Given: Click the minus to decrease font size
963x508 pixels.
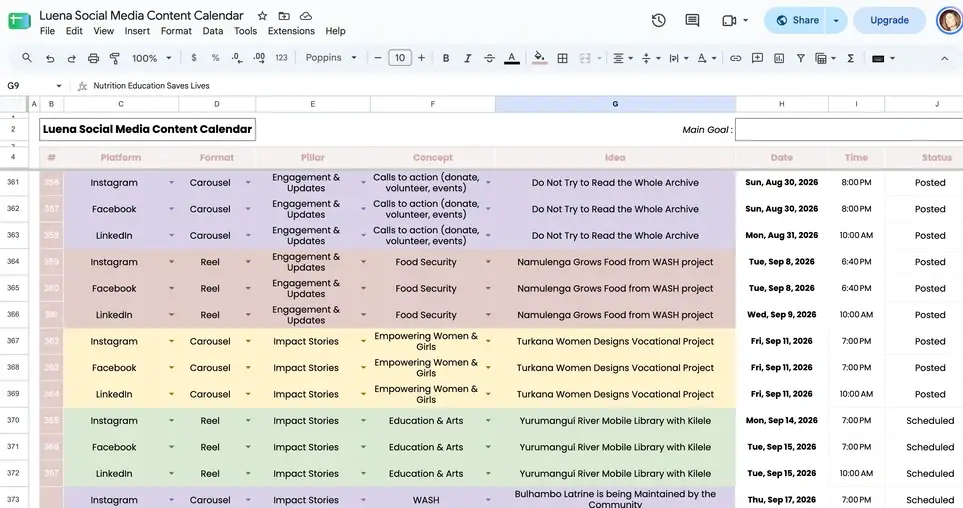Looking at the screenshot, I should [x=378, y=58].
